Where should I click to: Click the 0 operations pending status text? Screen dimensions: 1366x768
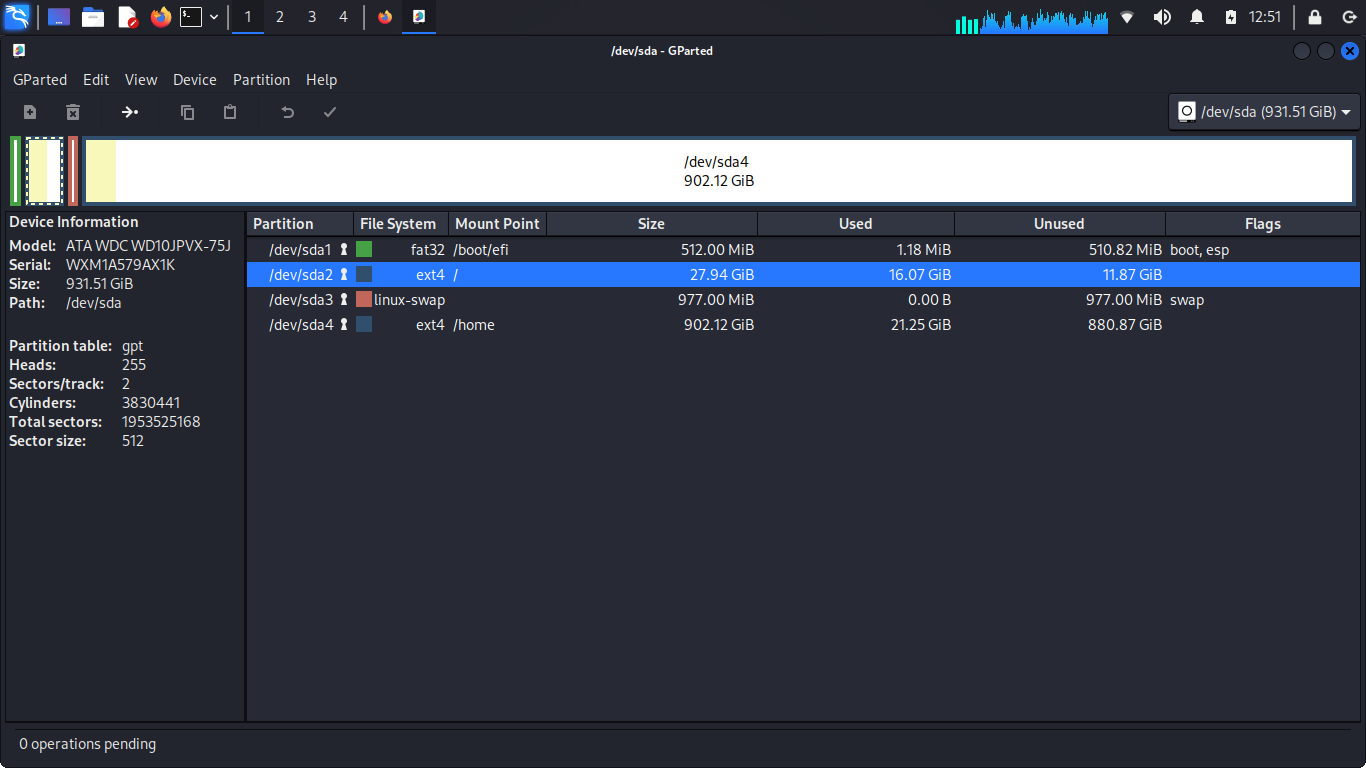[87, 743]
